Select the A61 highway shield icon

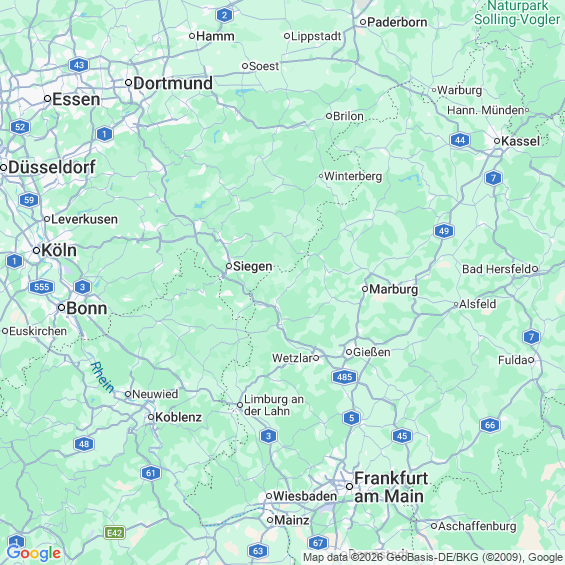point(151,473)
